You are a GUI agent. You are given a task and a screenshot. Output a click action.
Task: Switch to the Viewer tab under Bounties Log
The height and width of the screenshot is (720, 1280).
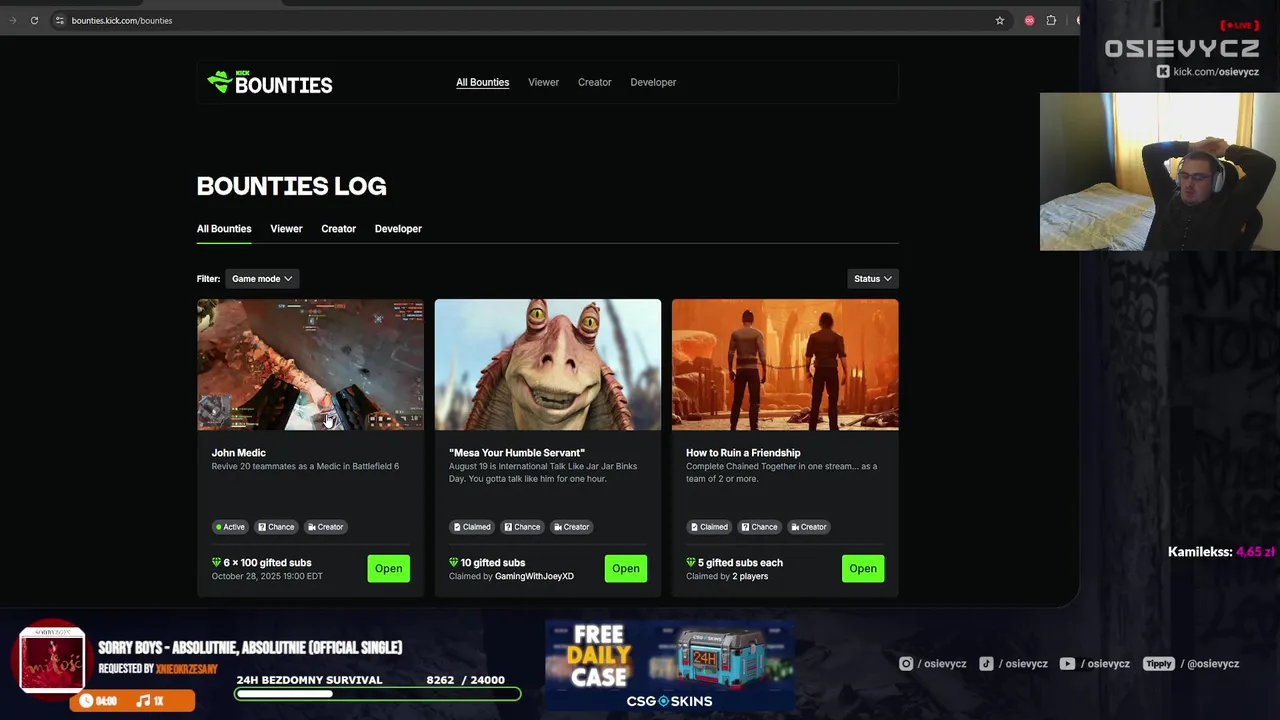(286, 229)
